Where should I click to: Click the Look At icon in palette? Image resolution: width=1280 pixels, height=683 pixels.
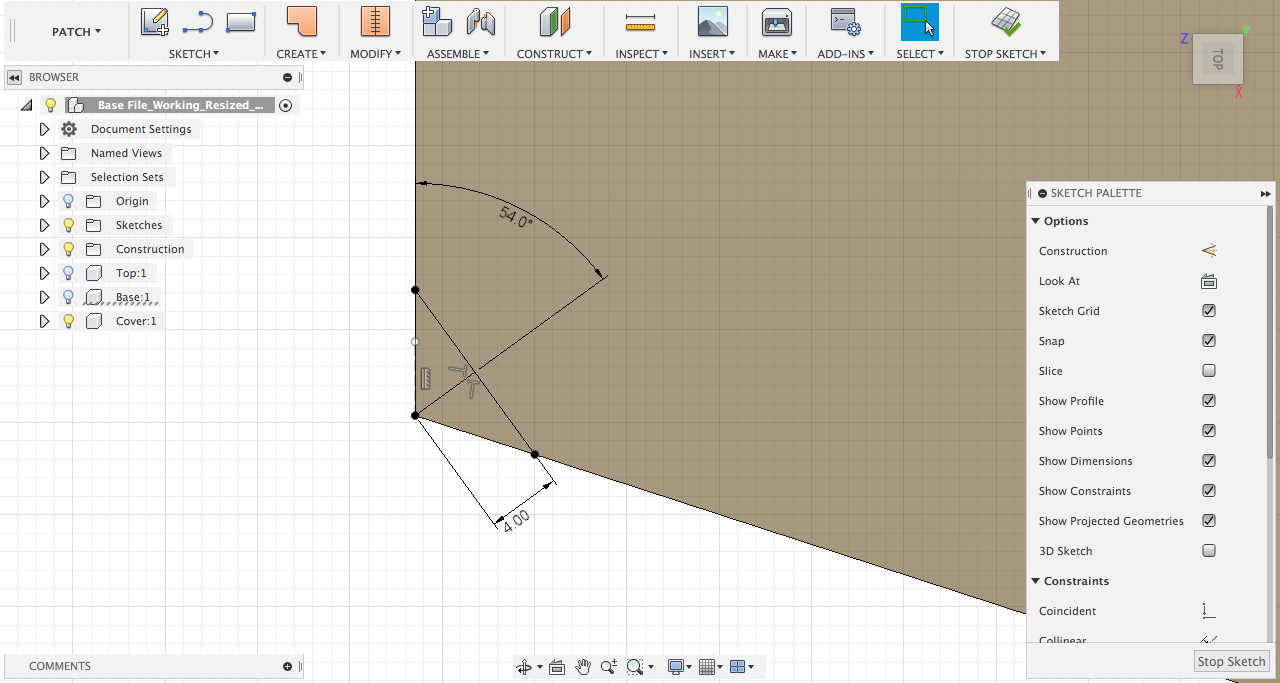pyautogui.click(x=1208, y=281)
